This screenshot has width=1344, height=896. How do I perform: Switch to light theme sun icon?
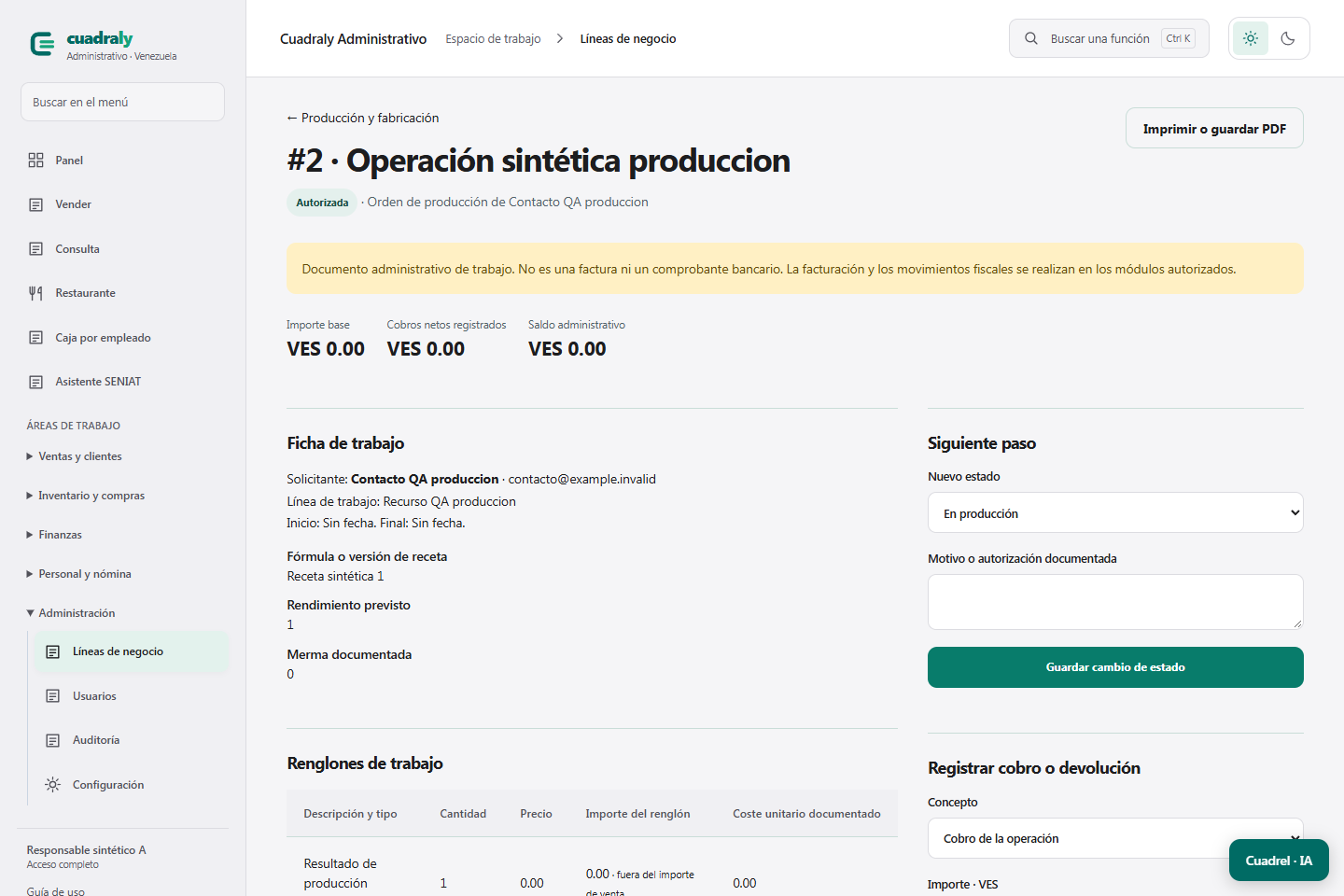pyautogui.click(x=1251, y=38)
